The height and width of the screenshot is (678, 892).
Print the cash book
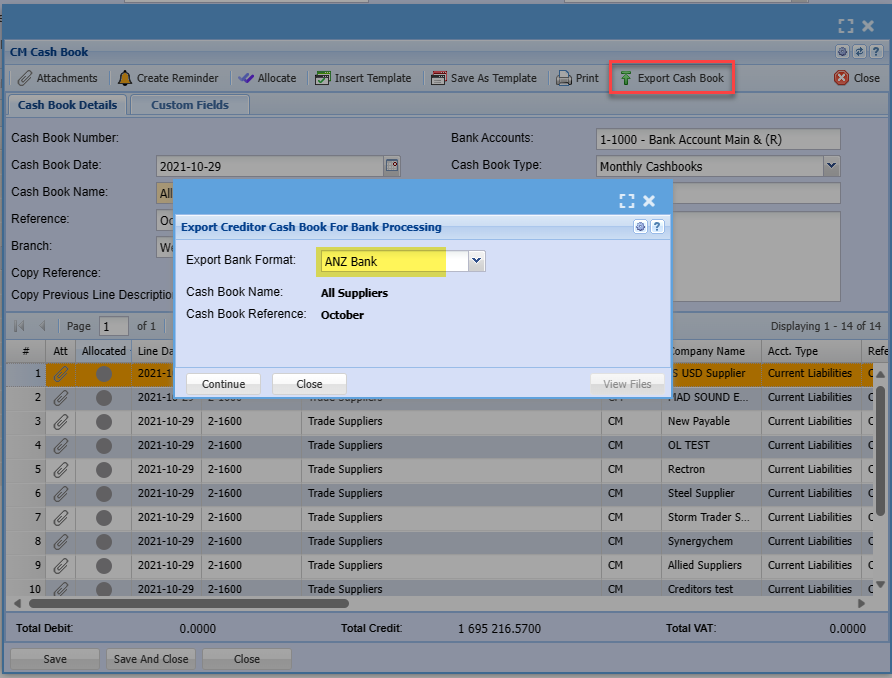pos(578,78)
